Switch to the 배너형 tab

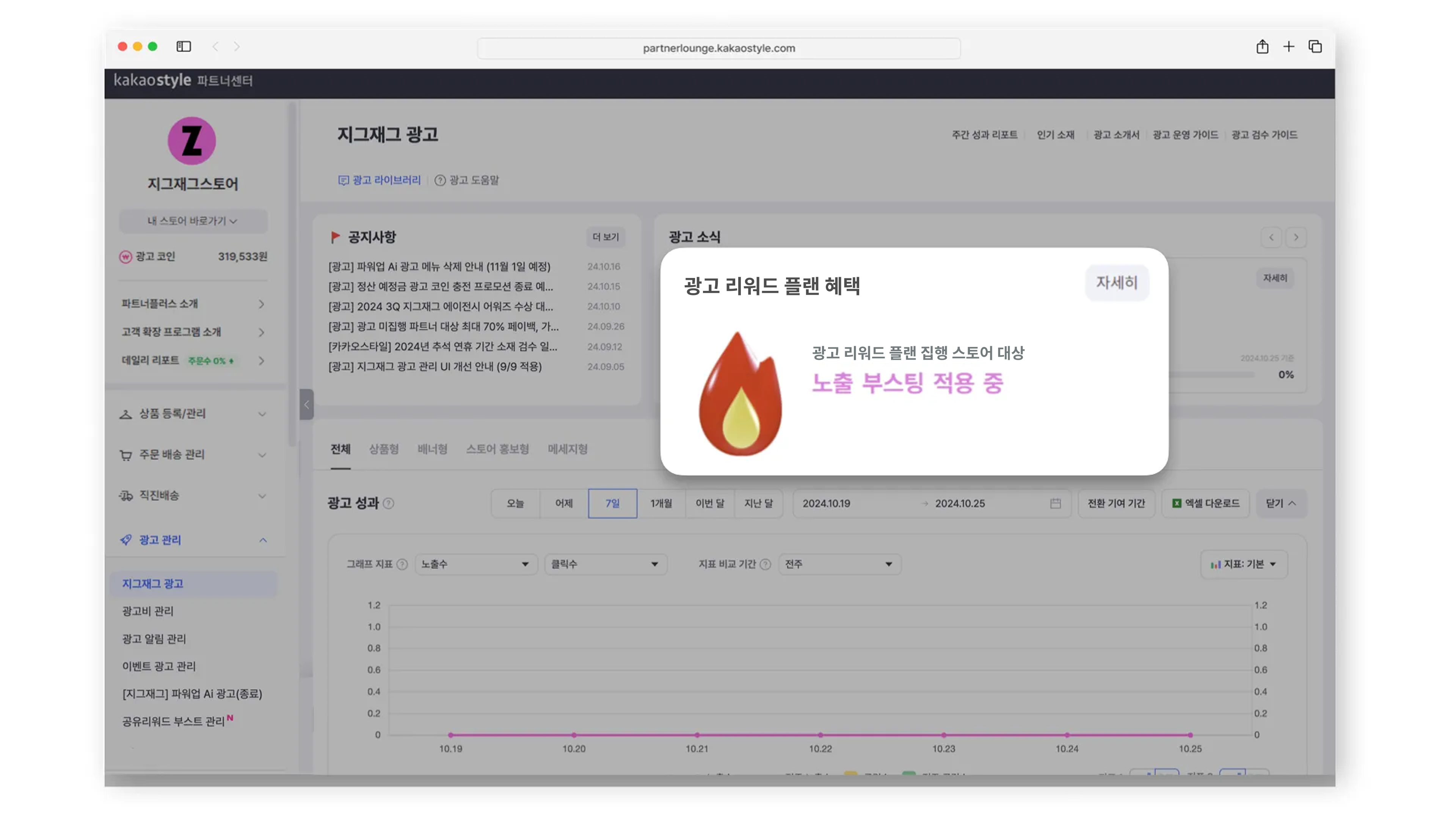pyautogui.click(x=432, y=449)
